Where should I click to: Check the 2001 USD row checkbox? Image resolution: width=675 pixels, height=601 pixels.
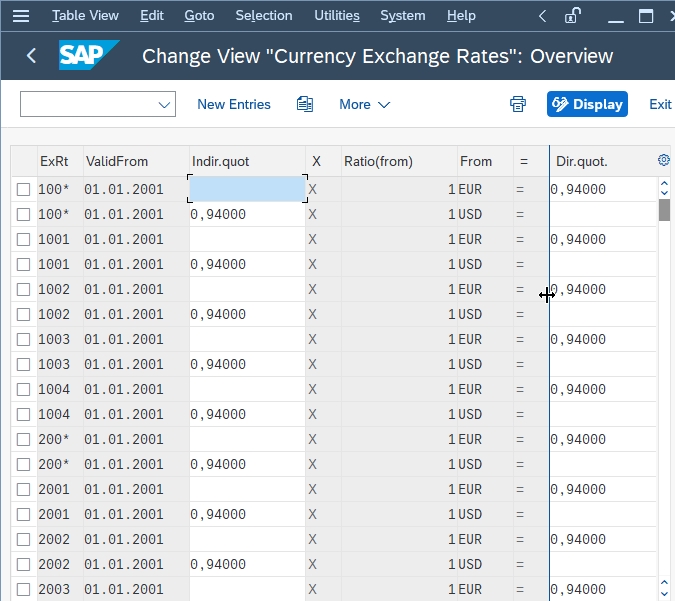pos(23,514)
